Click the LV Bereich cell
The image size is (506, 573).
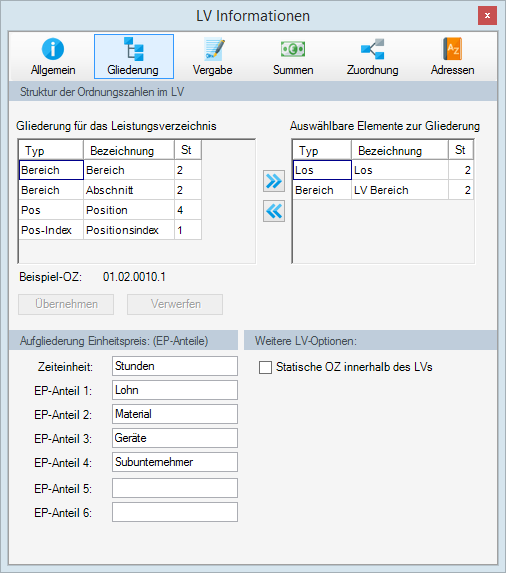tap(400, 190)
